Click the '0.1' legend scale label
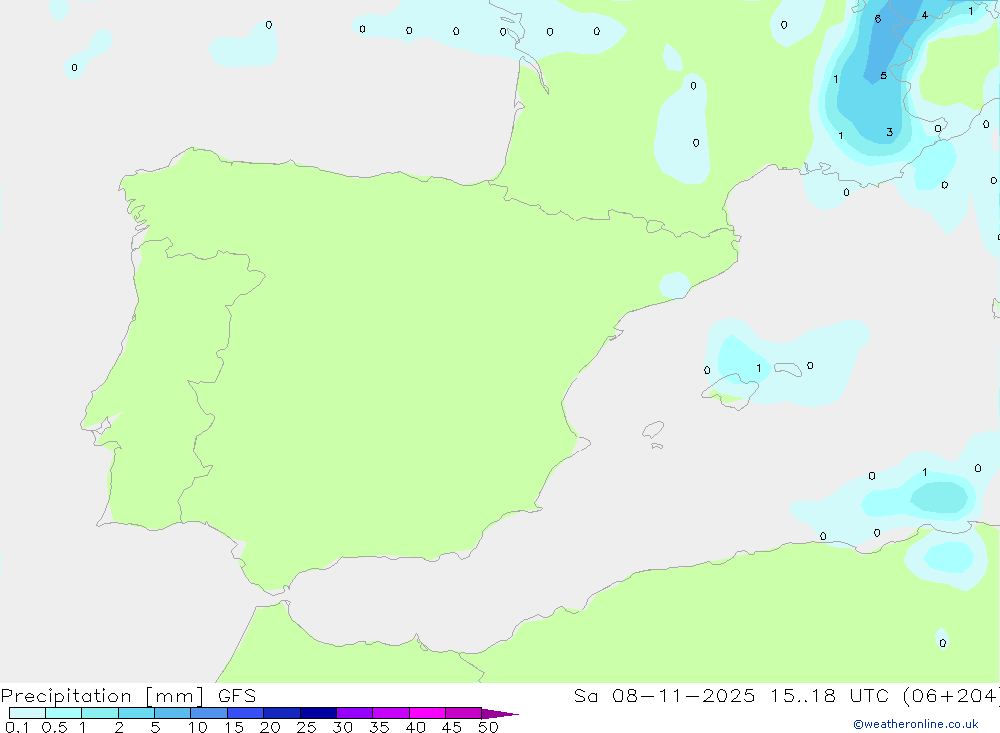1000x733 pixels. click(x=17, y=727)
